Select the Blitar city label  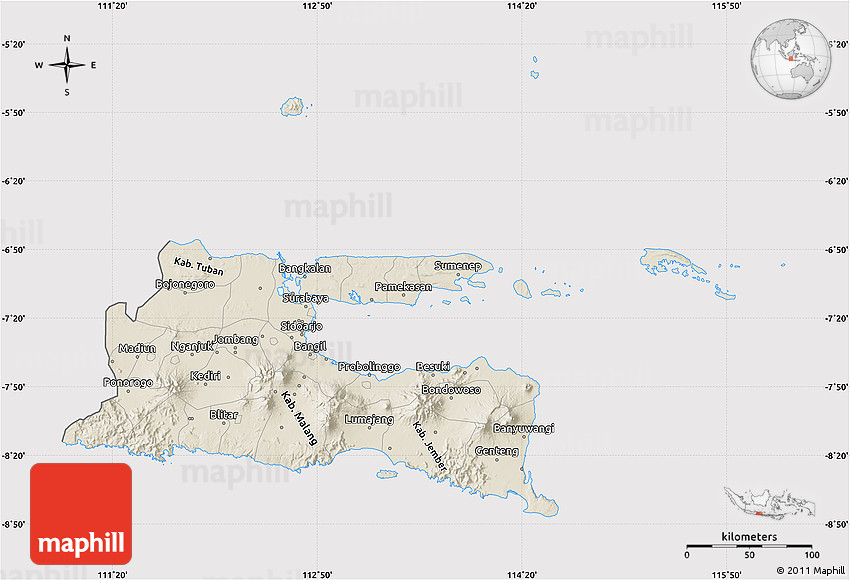click(x=224, y=414)
